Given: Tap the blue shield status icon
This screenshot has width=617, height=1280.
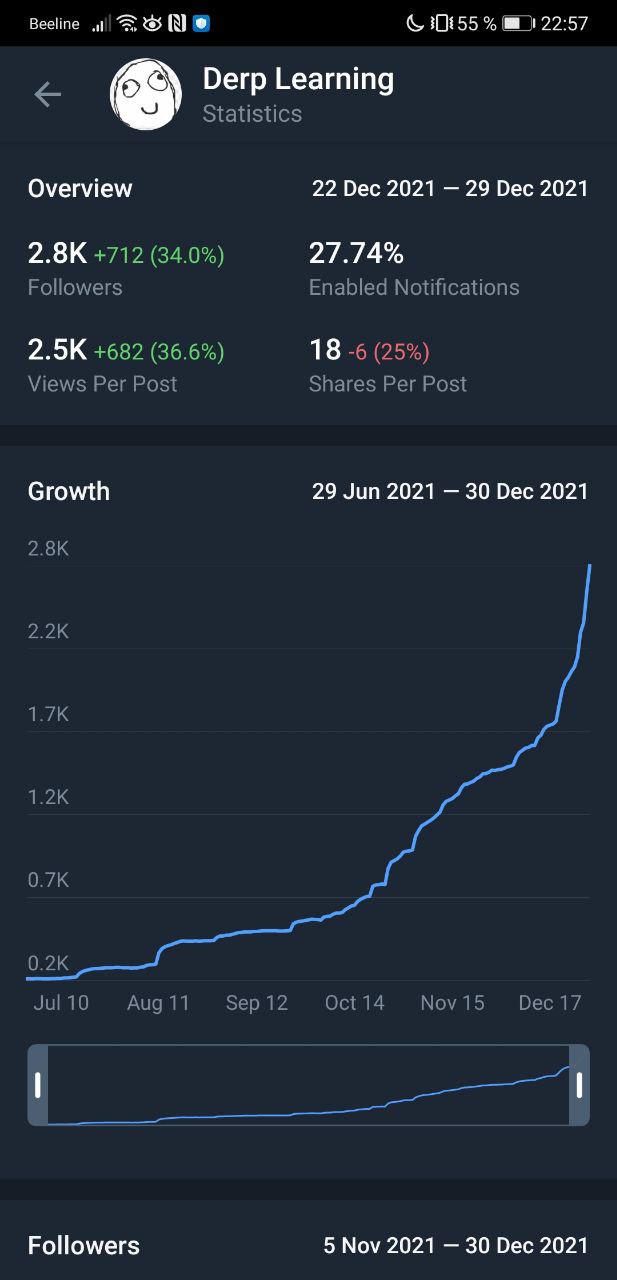Looking at the screenshot, I should pos(201,23).
